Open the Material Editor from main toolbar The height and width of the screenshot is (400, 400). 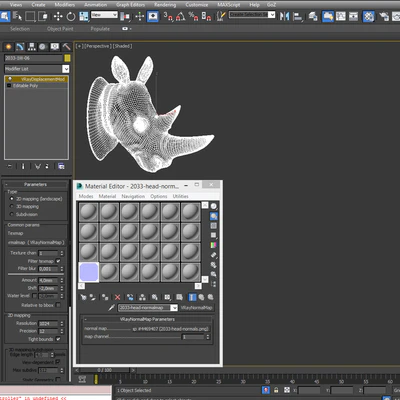[x=368, y=16]
